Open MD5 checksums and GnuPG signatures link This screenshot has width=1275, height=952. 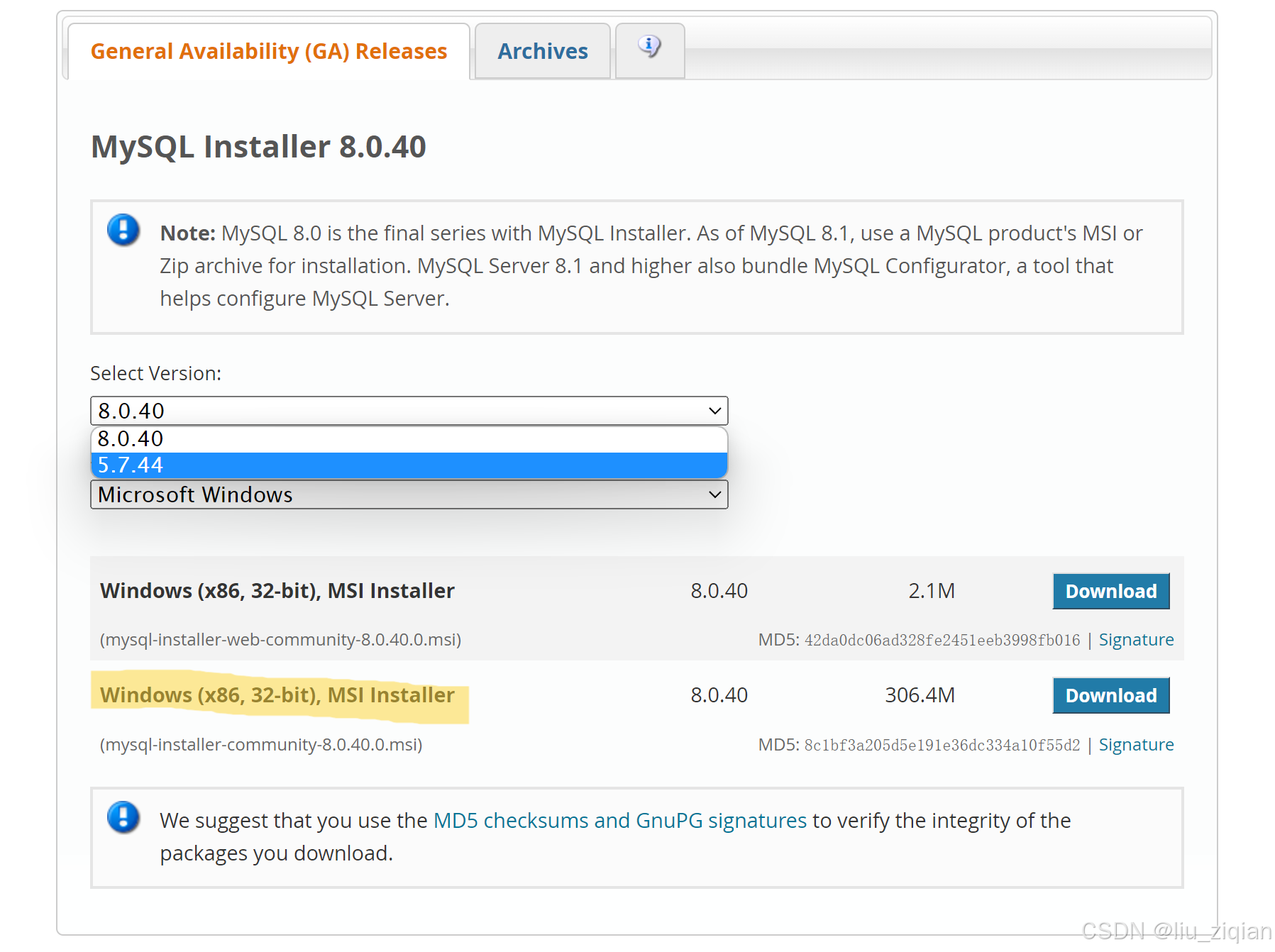click(x=620, y=821)
